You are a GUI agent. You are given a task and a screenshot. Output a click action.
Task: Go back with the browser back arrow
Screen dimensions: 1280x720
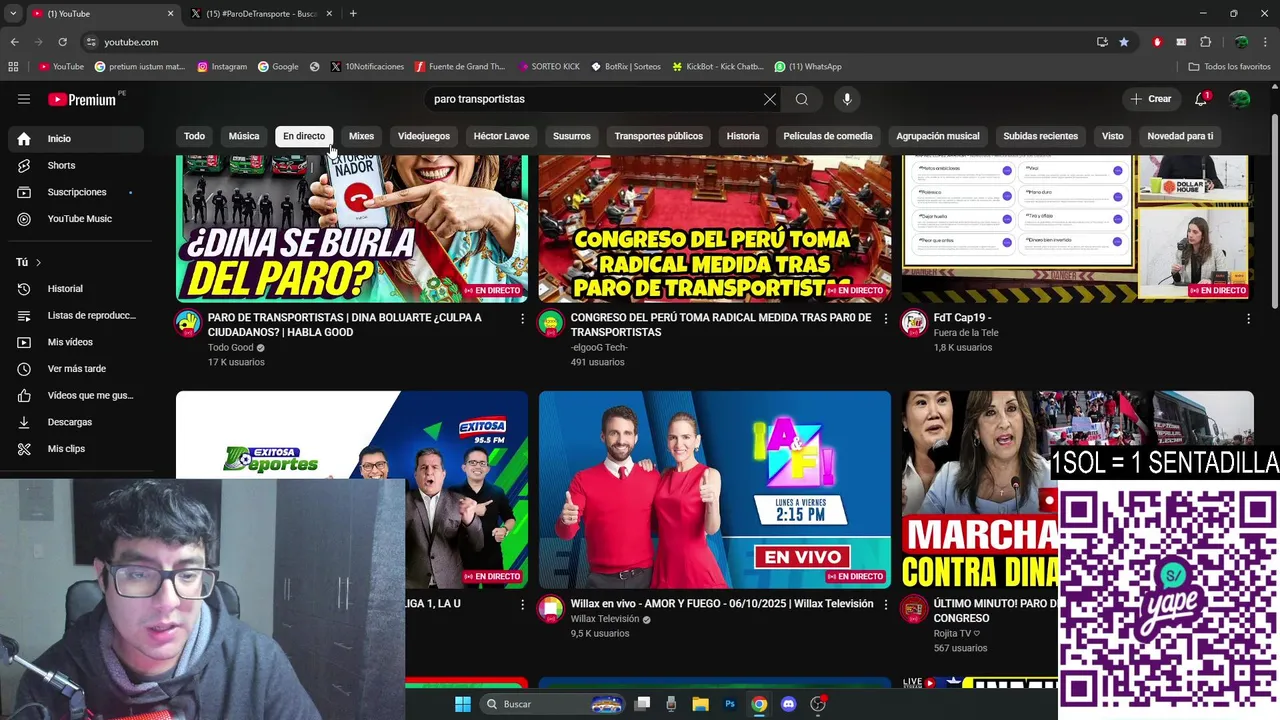tap(14, 42)
